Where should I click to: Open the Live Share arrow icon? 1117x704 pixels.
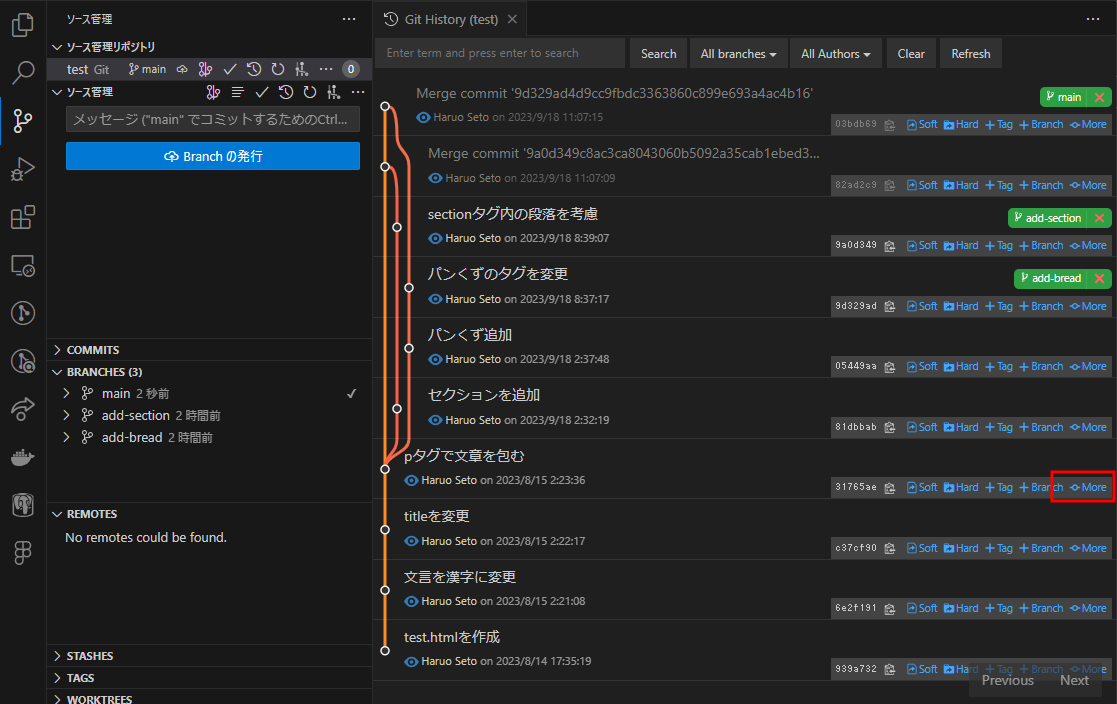point(23,409)
